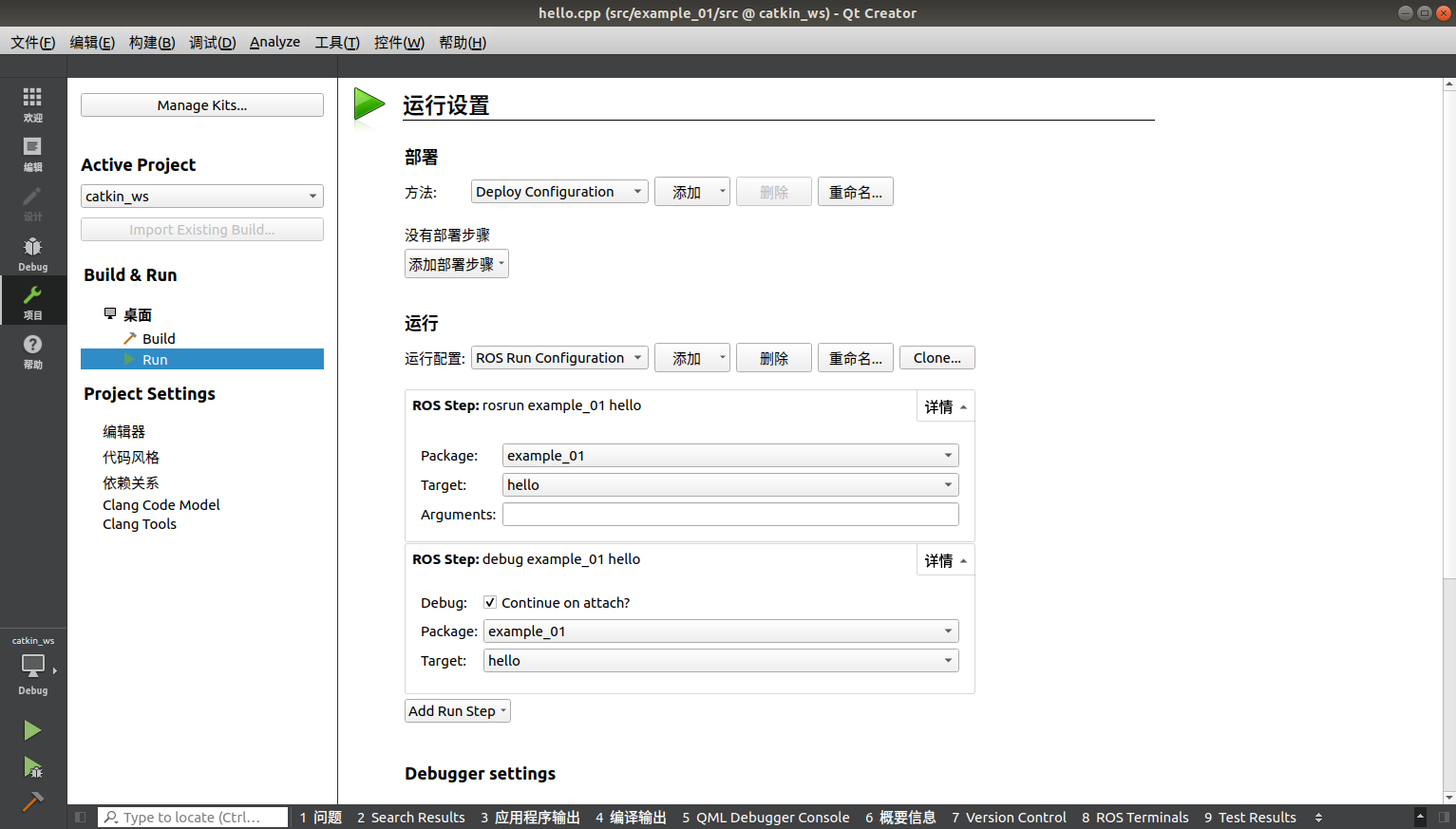This screenshot has width=1456, height=829.
Task: Click 重命名... in the run configuration row
Action: tap(856, 358)
